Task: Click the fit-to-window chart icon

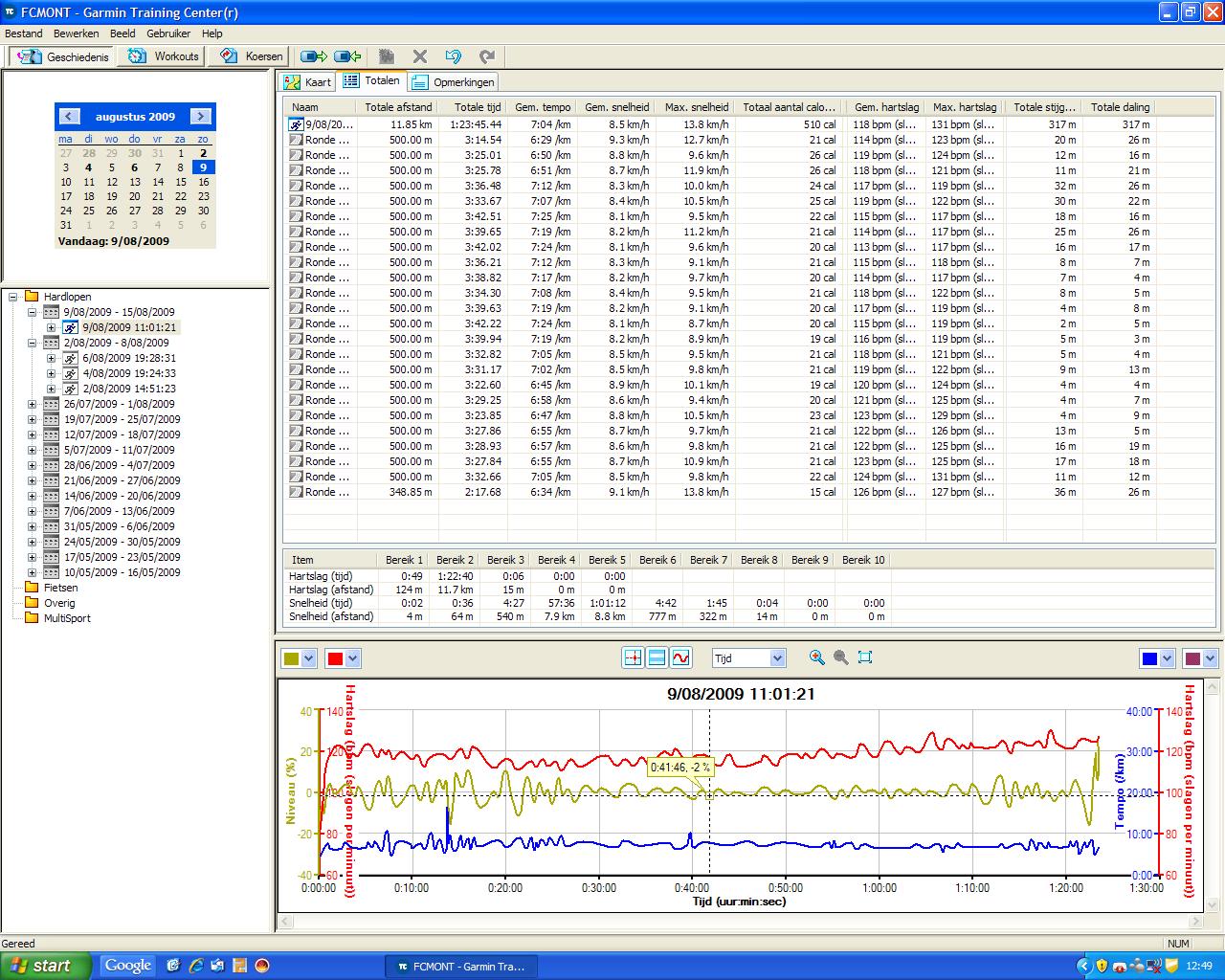Action: pos(865,657)
